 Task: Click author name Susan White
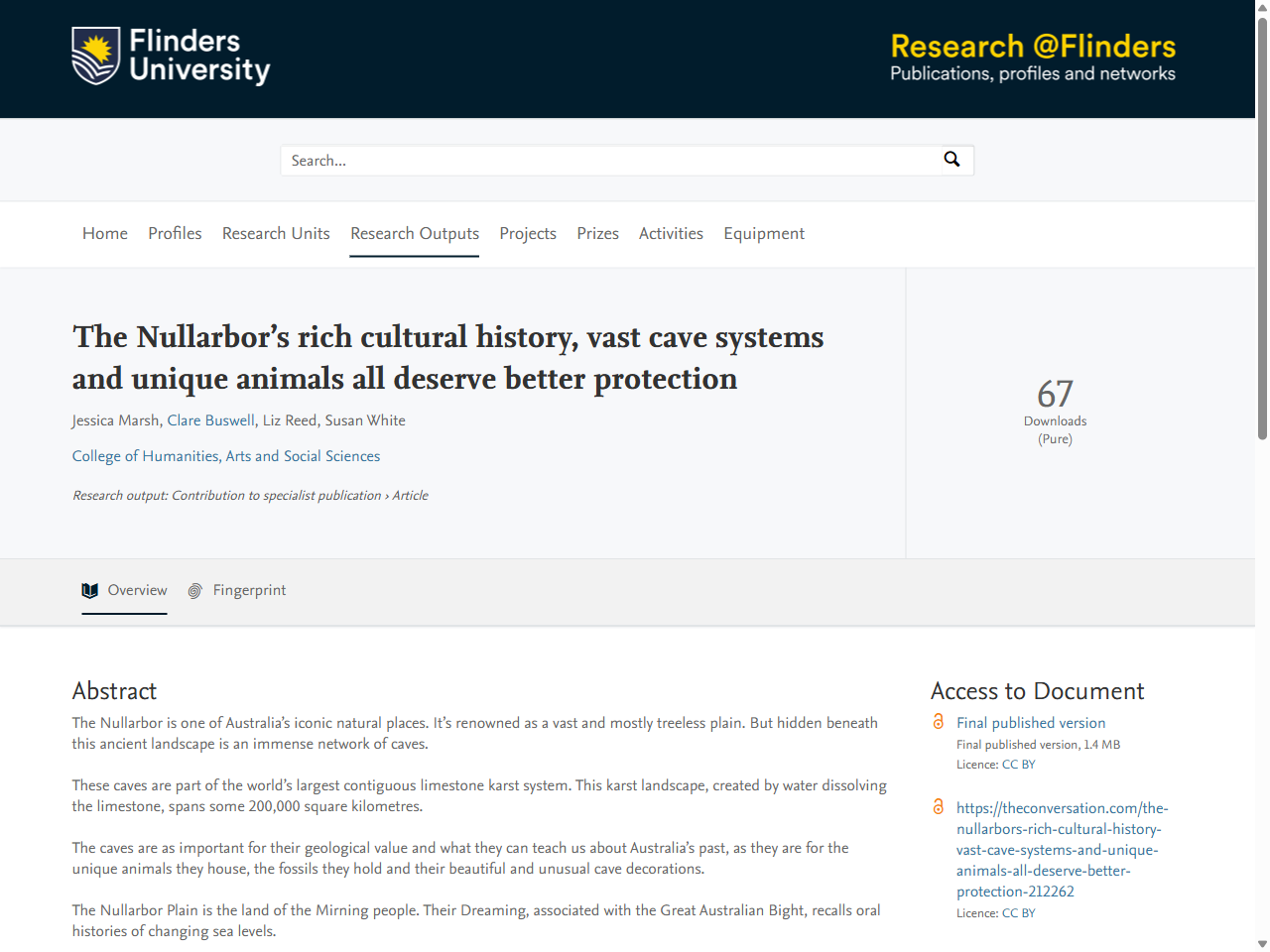(x=365, y=420)
